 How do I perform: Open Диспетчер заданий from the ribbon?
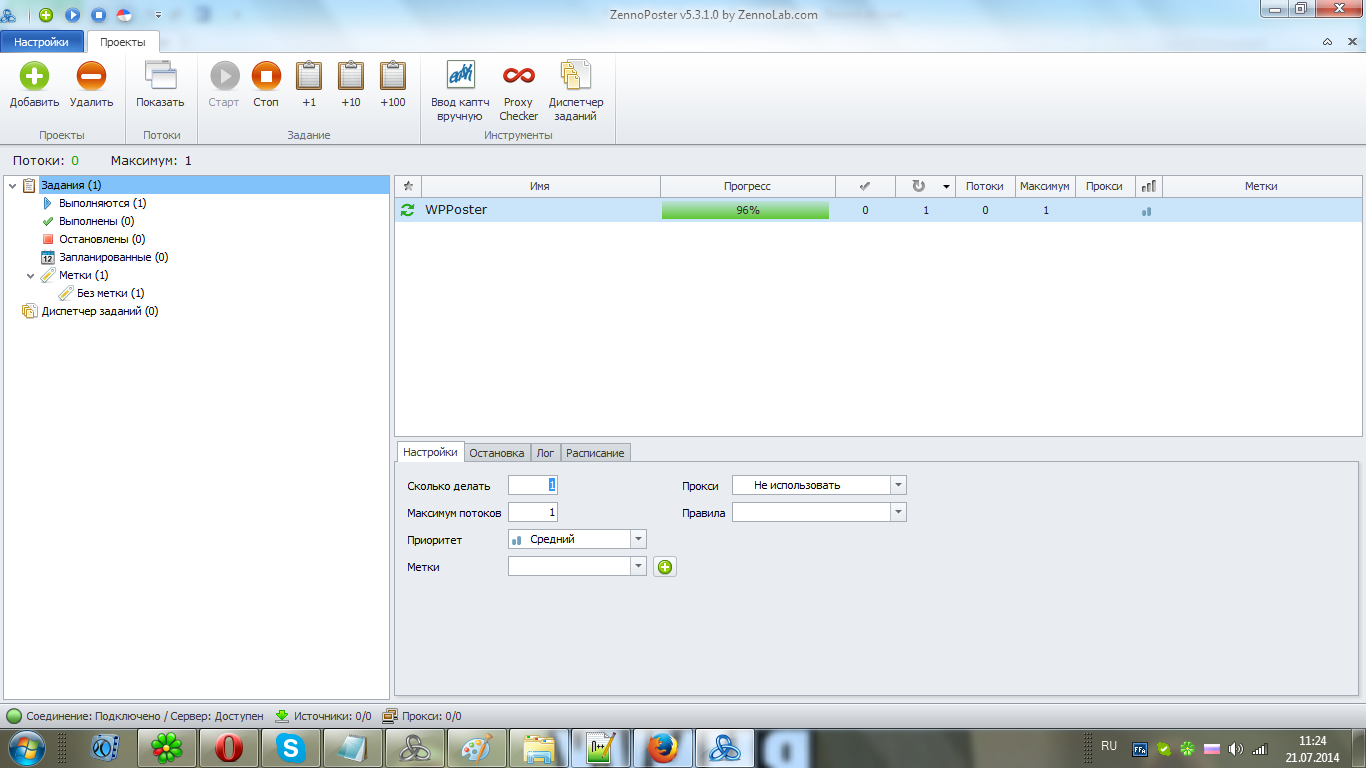576,92
